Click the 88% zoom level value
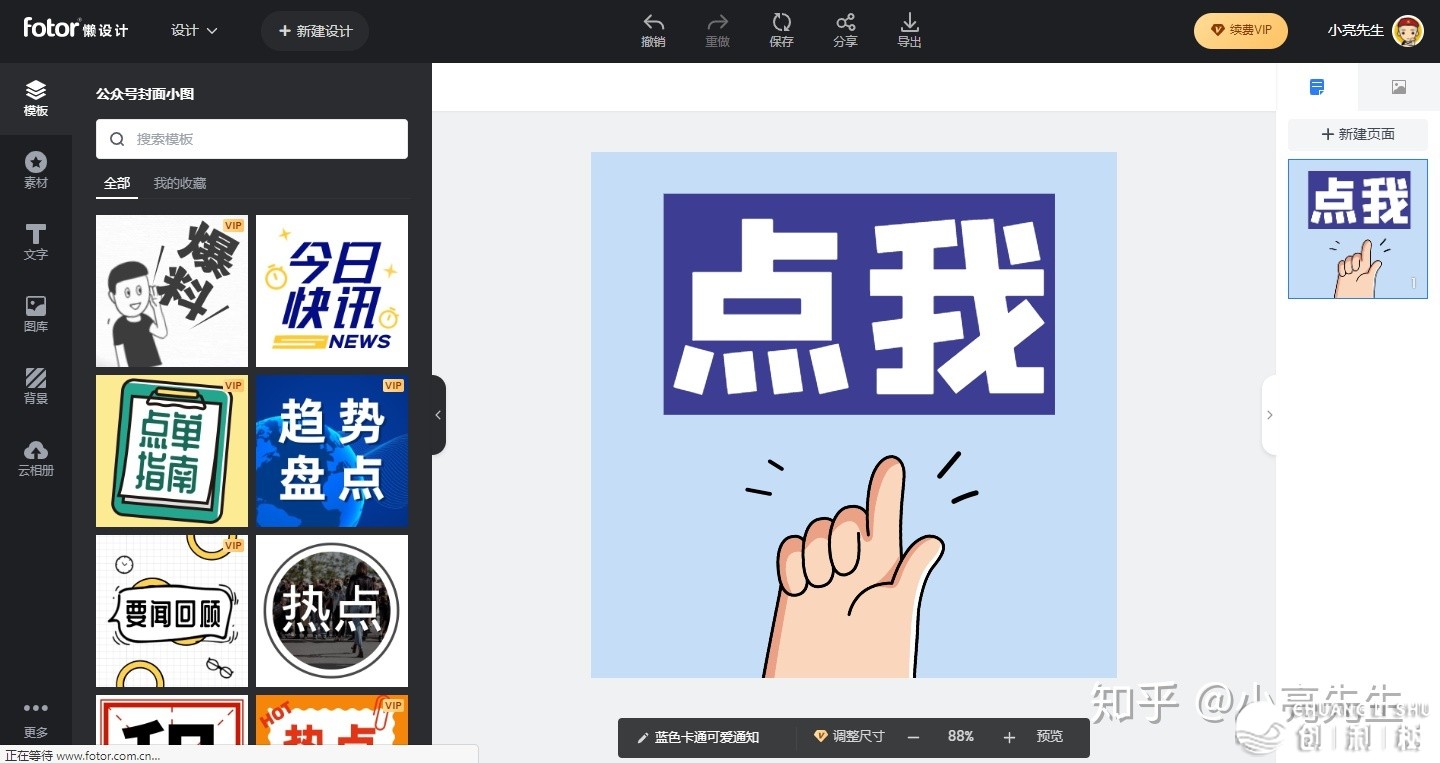The height and width of the screenshot is (763, 1440). [961, 737]
